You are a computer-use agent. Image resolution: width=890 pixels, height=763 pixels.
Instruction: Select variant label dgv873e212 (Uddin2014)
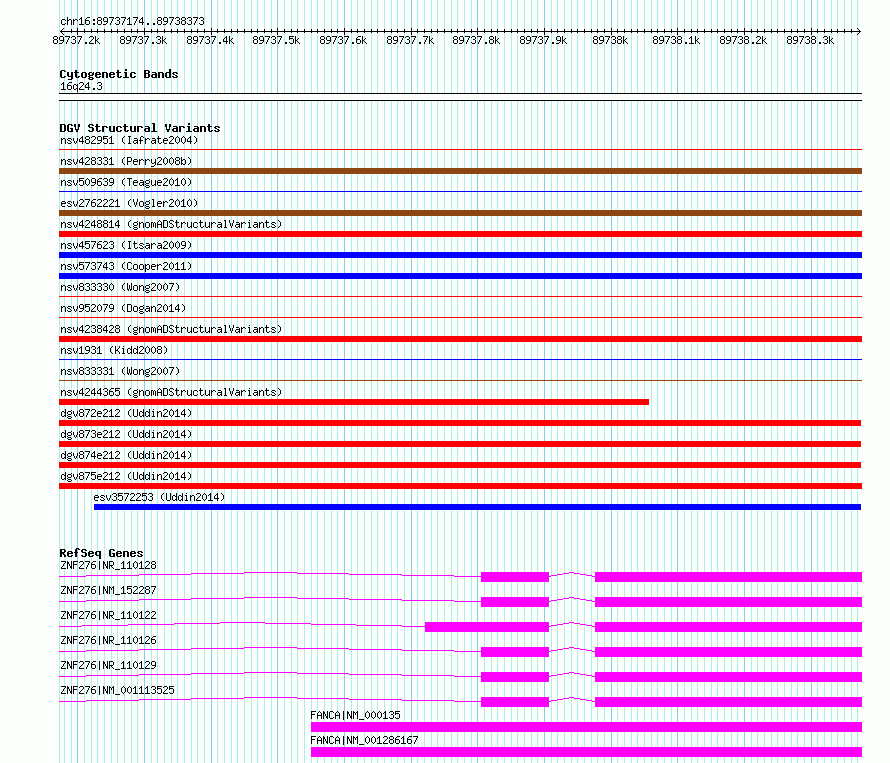point(126,434)
